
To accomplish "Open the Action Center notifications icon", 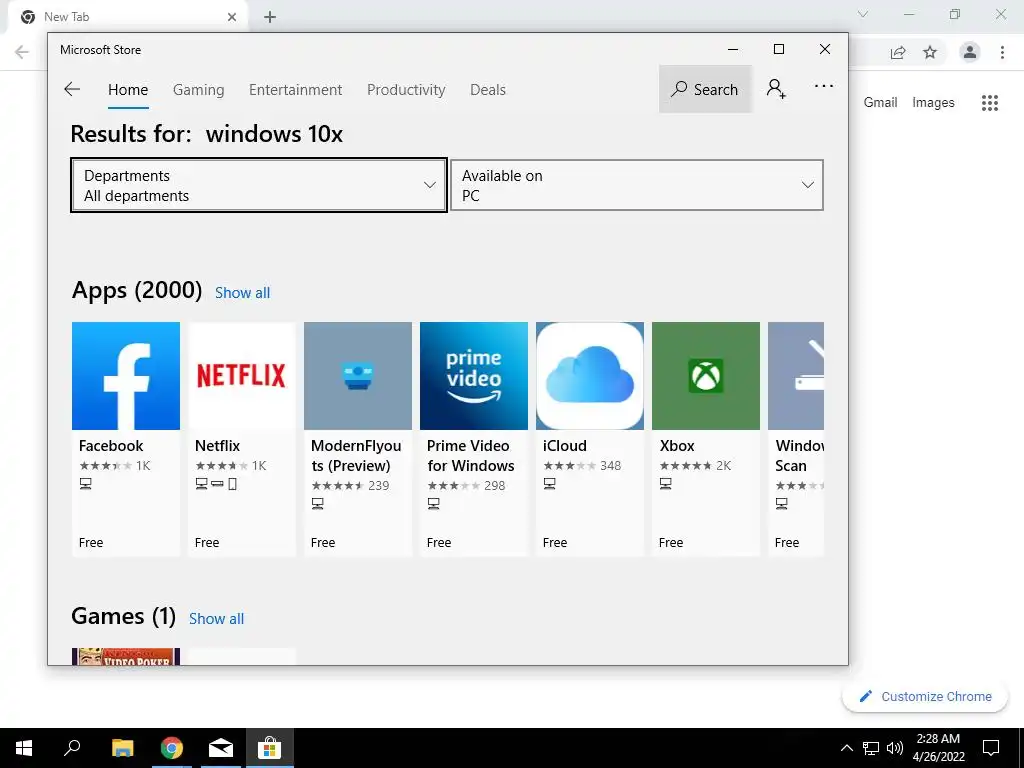I will (991, 748).
